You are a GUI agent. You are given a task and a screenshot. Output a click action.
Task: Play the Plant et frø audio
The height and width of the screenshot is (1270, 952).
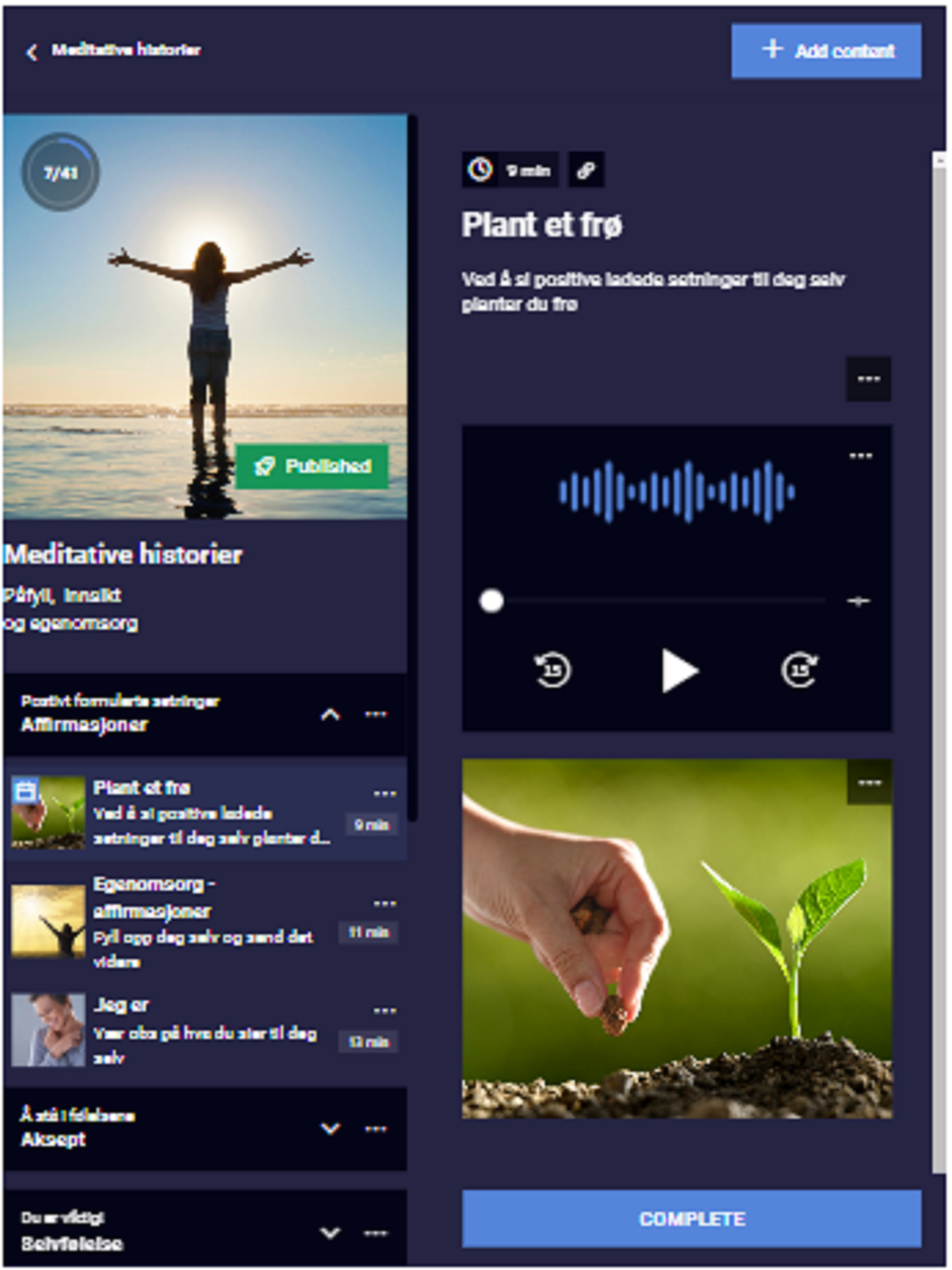click(680, 670)
